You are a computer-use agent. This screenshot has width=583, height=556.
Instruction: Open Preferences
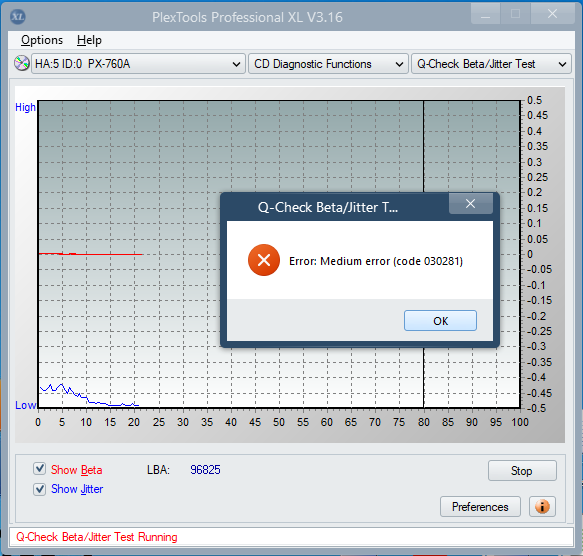click(480, 507)
